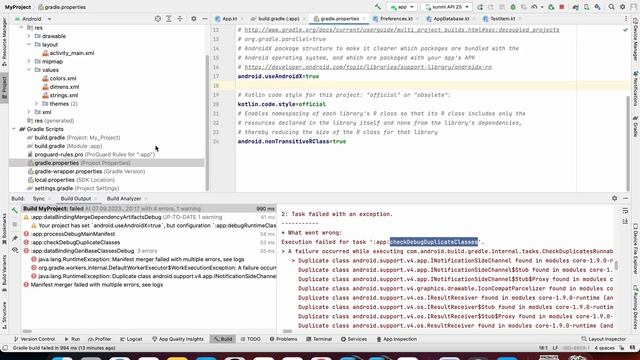640x360 pixels.
Task: Open App Quality Insights tool window
Action: click(x=178, y=339)
